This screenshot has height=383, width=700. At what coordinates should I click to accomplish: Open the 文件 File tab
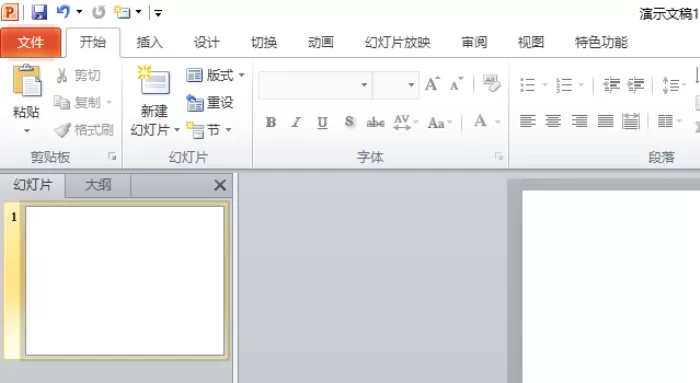pos(30,42)
